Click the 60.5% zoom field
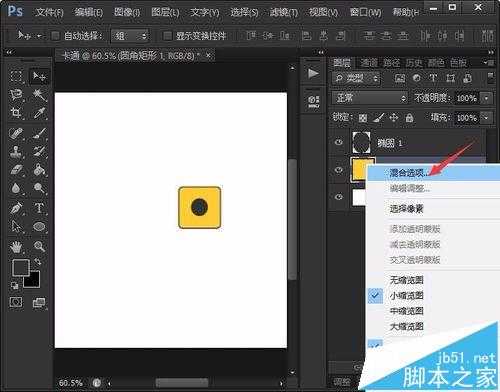Screen dimensions: 500x392 pos(71,383)
